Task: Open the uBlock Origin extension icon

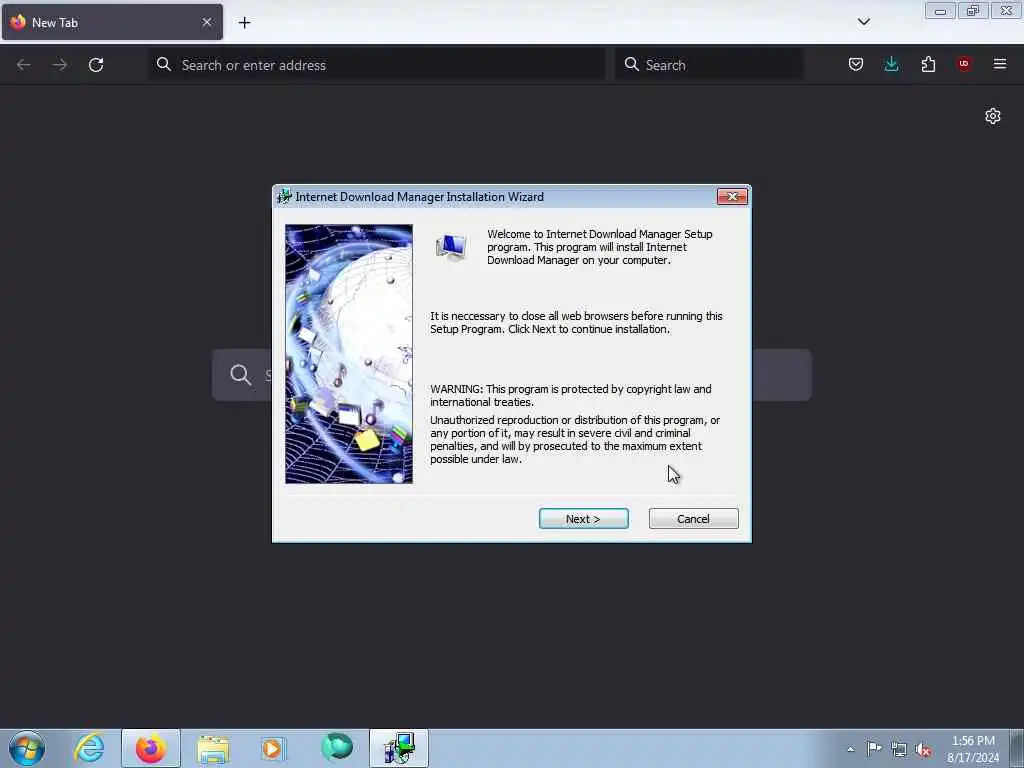Action: 964,64
